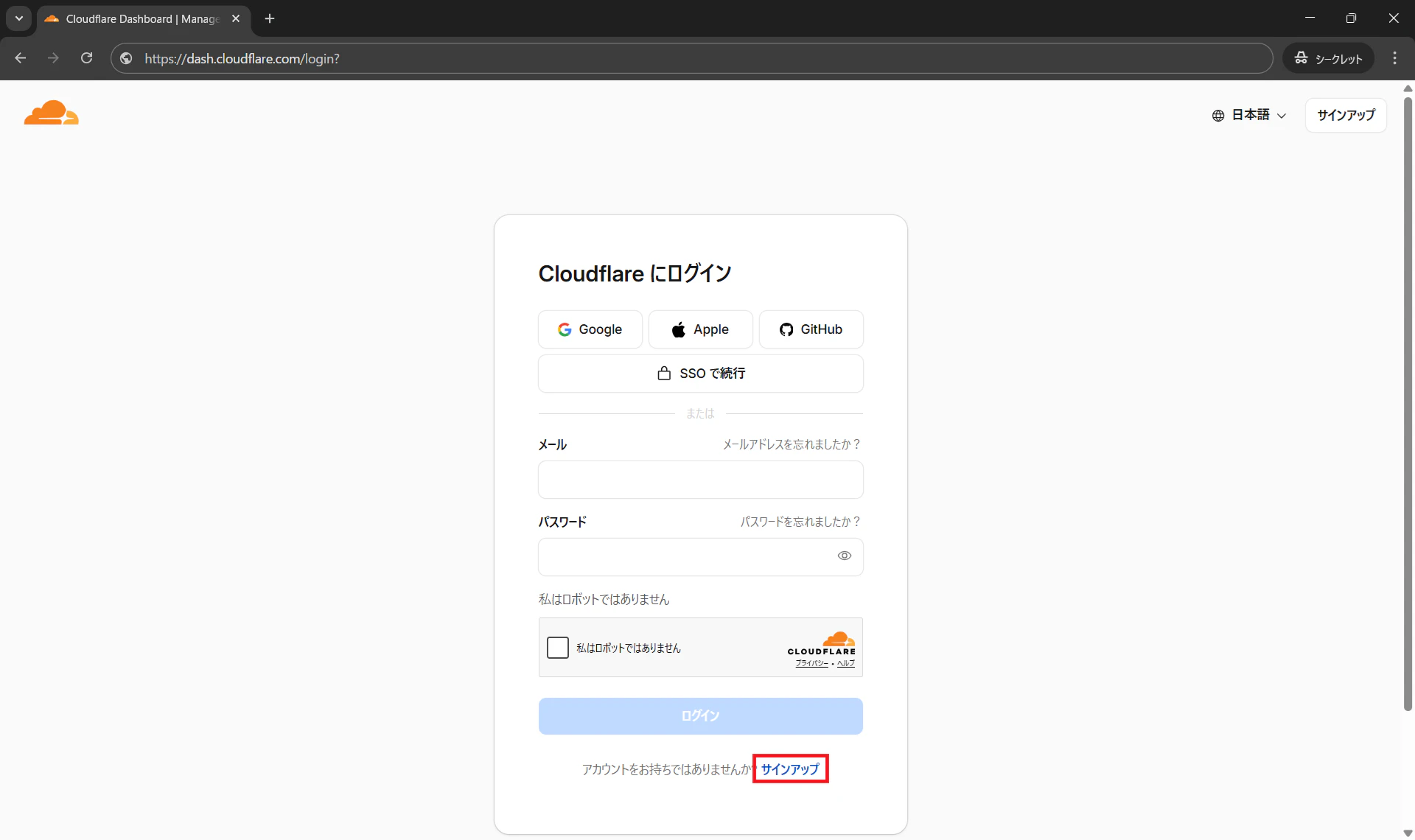
Task: Open the ヘルプ link in the captcha
Action: [x=846, y=663]
